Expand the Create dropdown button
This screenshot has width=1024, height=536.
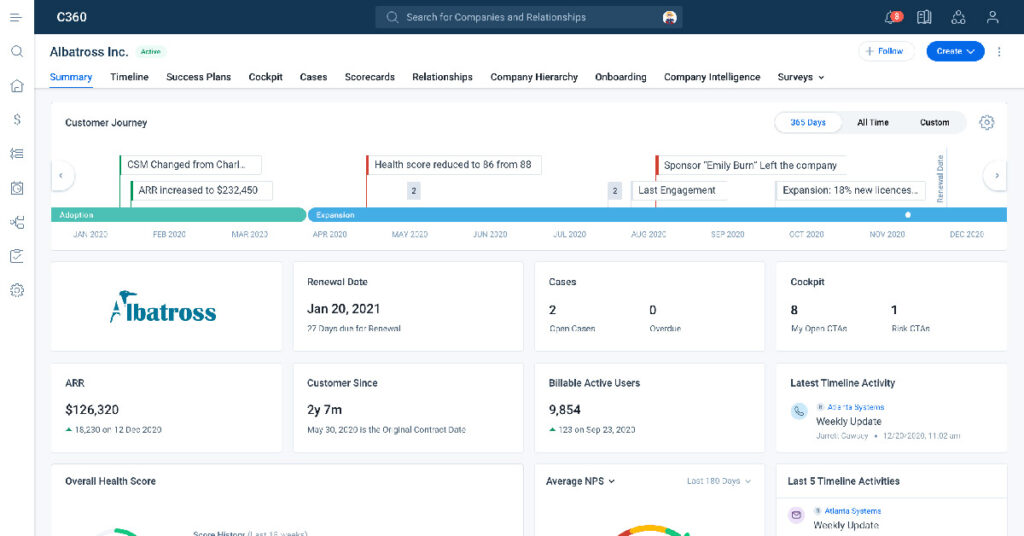[x=955, y=51]
